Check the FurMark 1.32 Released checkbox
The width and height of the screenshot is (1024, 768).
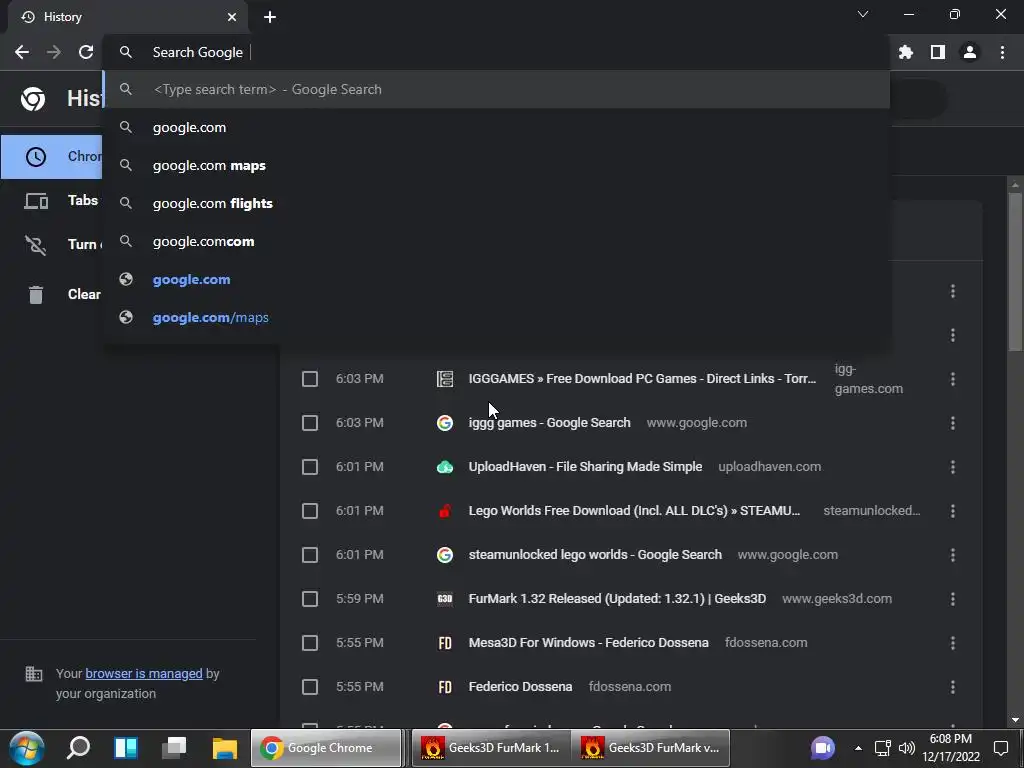310,599
